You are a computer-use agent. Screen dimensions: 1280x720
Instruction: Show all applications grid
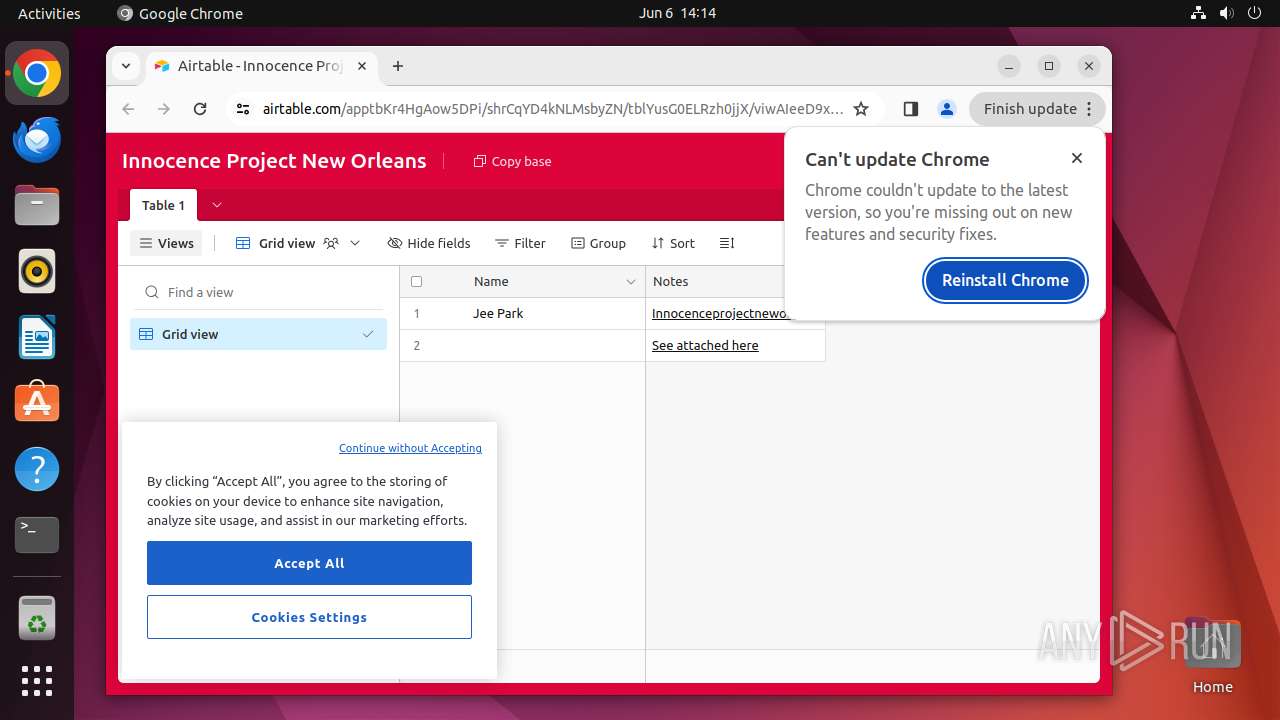point(37,681)
